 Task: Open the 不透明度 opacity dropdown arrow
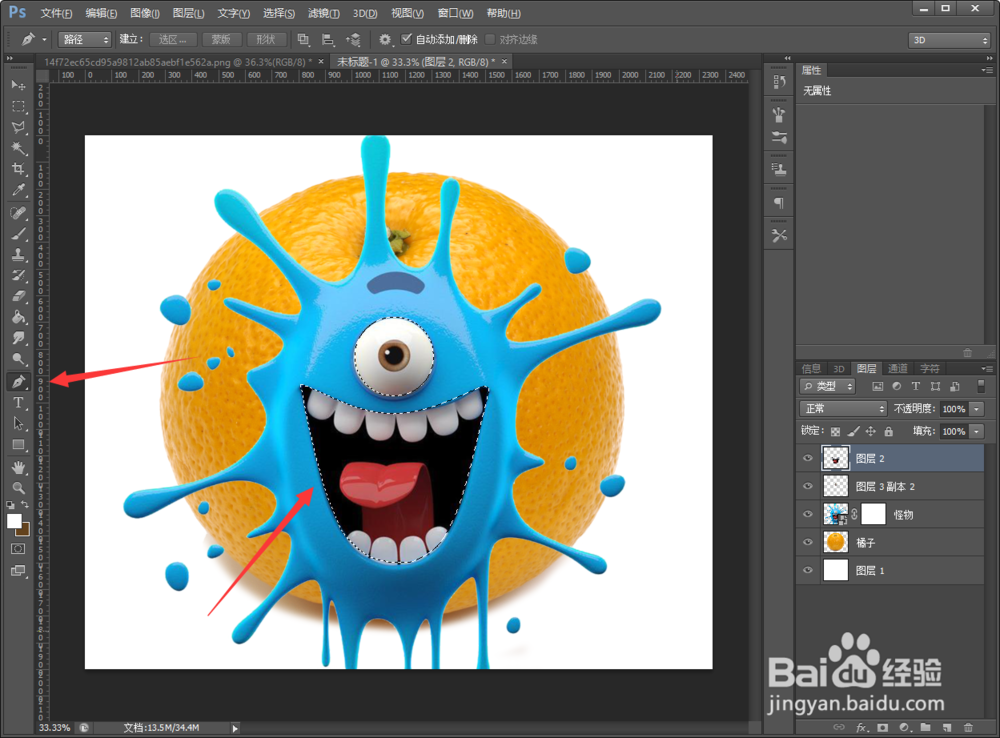coord(976,409)
